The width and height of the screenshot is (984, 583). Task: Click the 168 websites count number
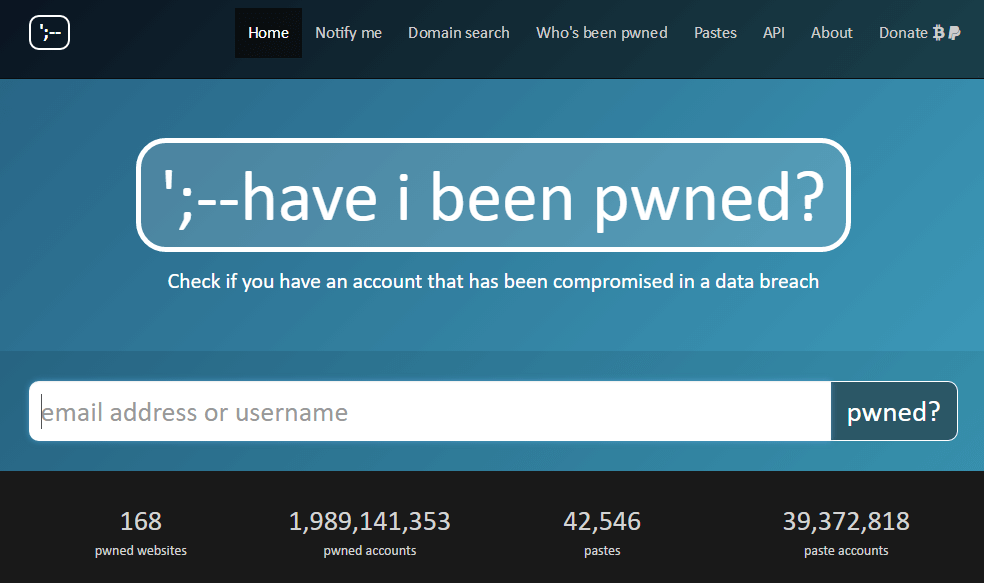click(140, 521)
